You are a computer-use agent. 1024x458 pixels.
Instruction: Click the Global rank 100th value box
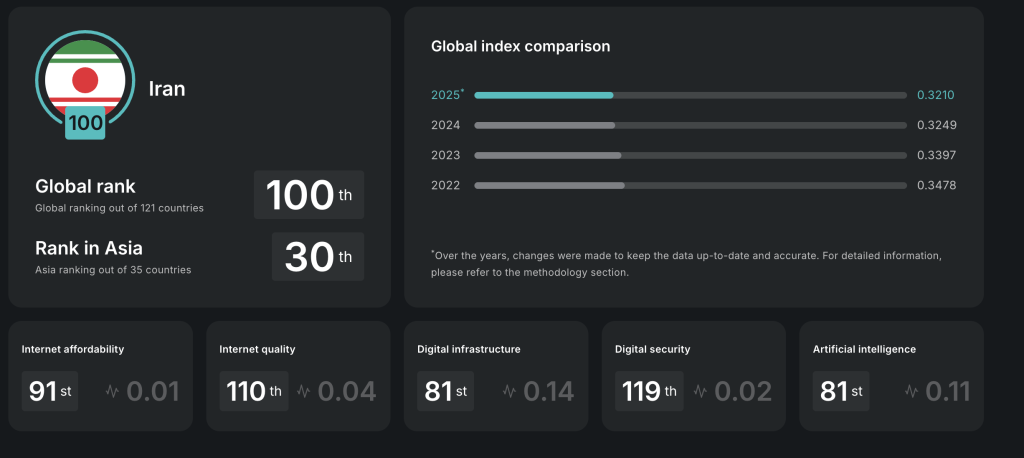[308, 194]
